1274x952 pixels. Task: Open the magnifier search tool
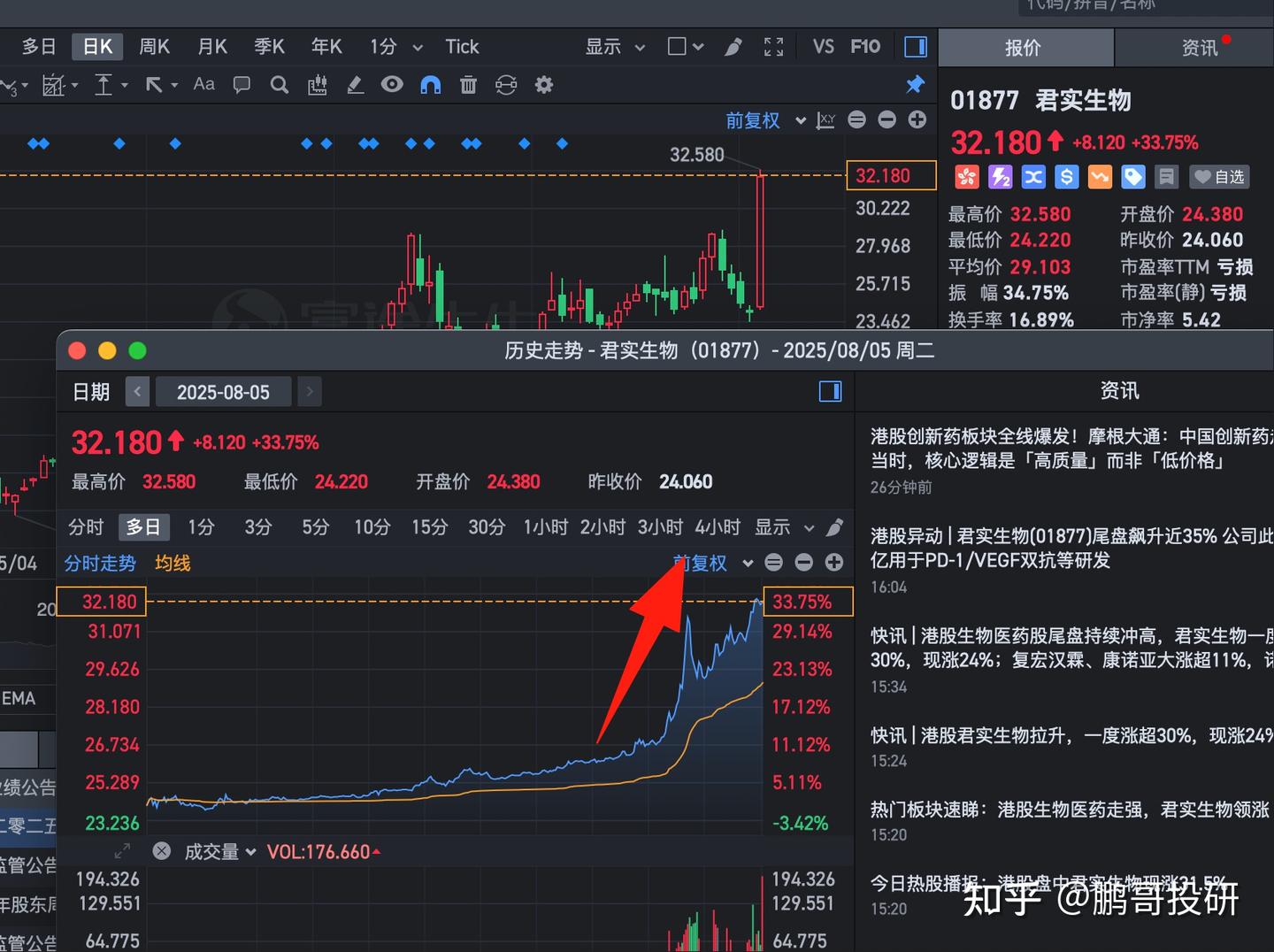279,85
